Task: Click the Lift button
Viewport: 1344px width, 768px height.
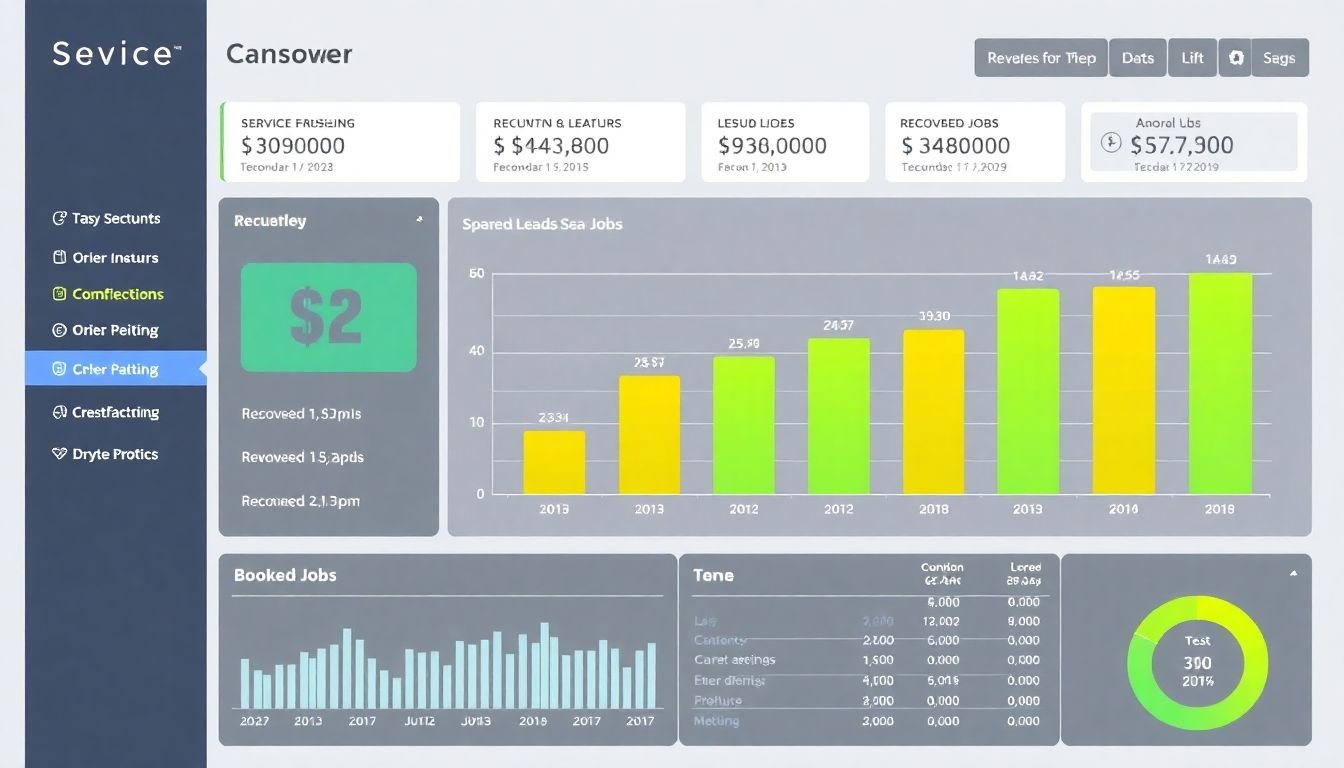Action: [1193, 58]
